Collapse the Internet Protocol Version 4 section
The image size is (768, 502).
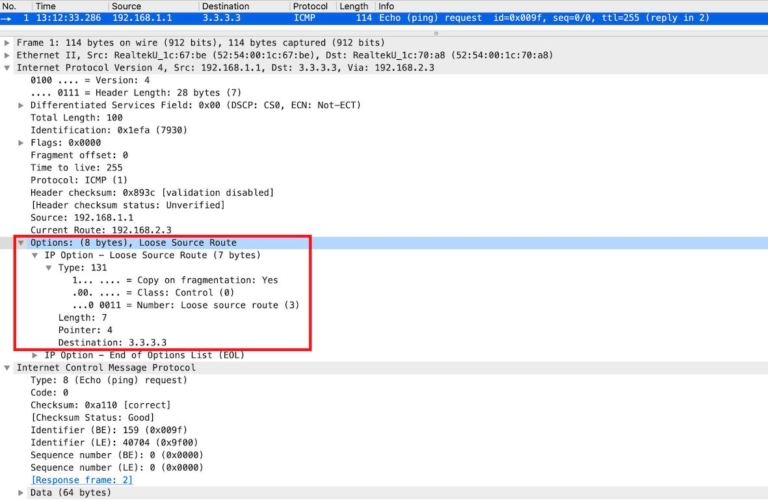pyautogui.click(x=8, y=68)
